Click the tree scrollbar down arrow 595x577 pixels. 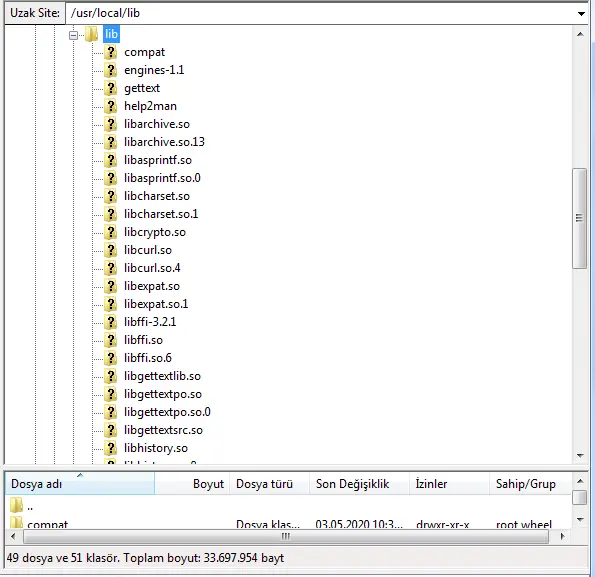[580, 455]
